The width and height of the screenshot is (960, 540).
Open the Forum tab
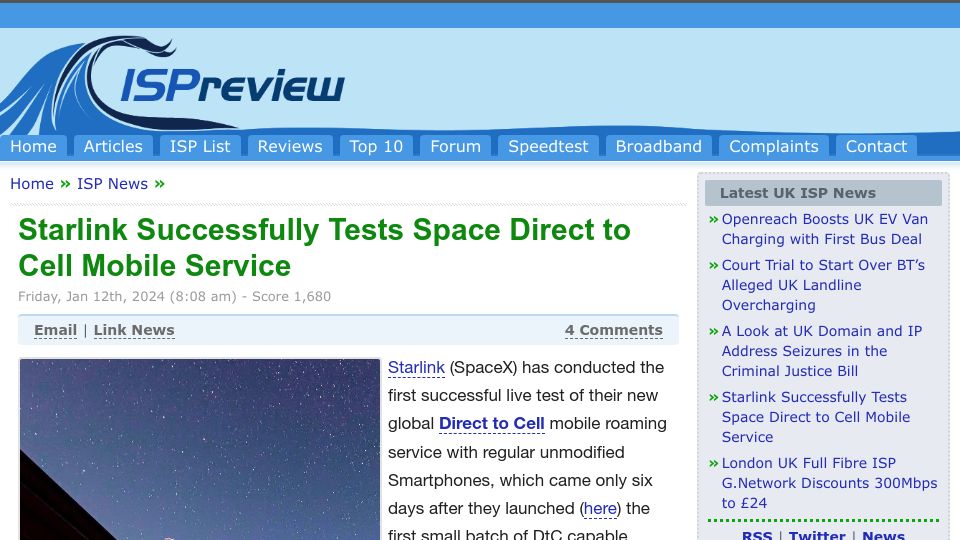(456, 146)
